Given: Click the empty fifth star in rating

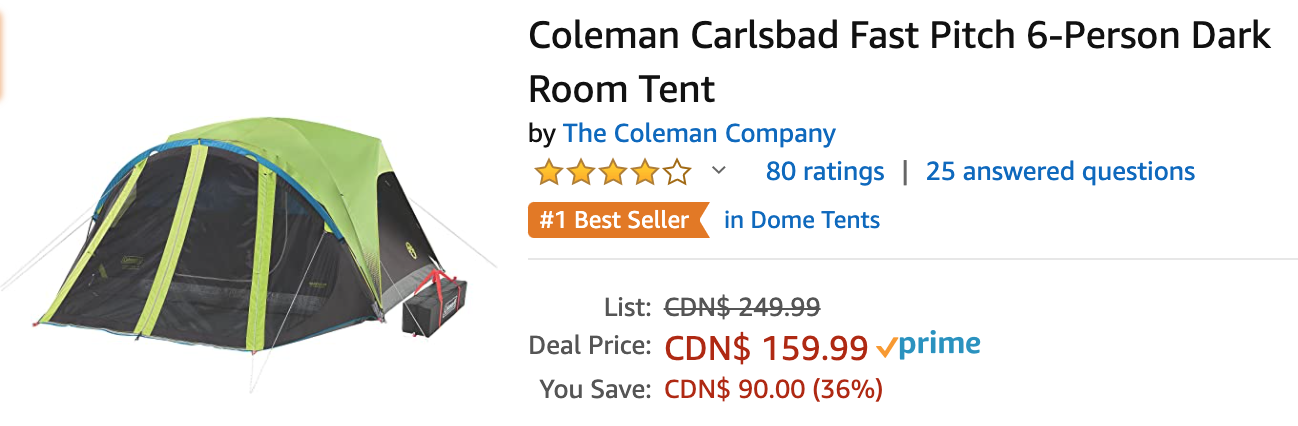Looking at the screenshot, I should coord(677,172).
